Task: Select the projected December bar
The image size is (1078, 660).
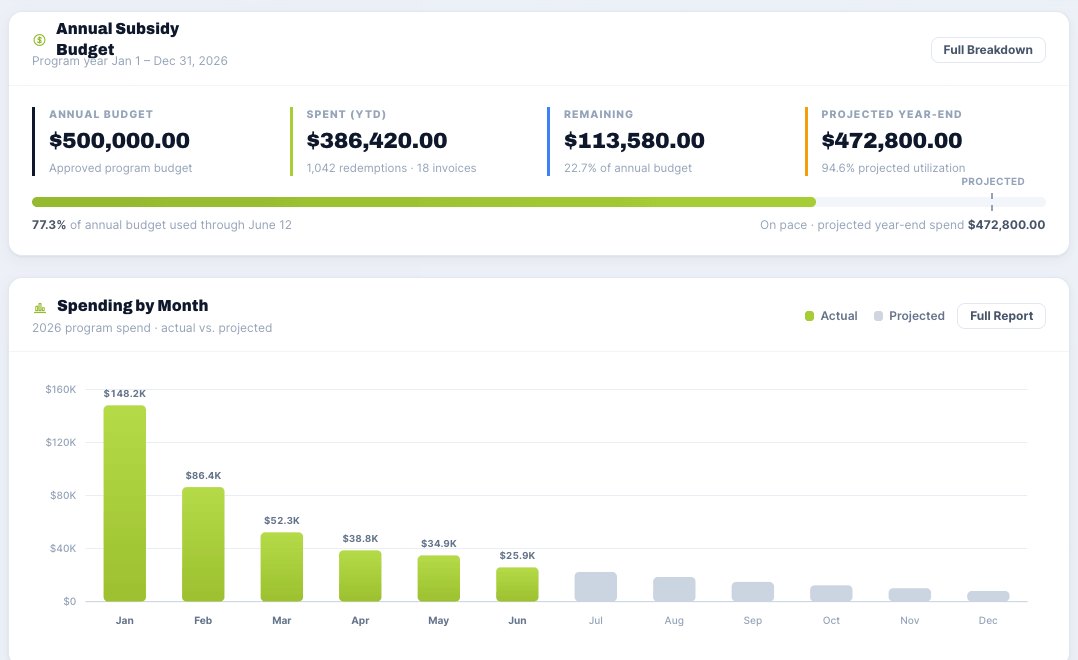Action: tap(988, 596)
